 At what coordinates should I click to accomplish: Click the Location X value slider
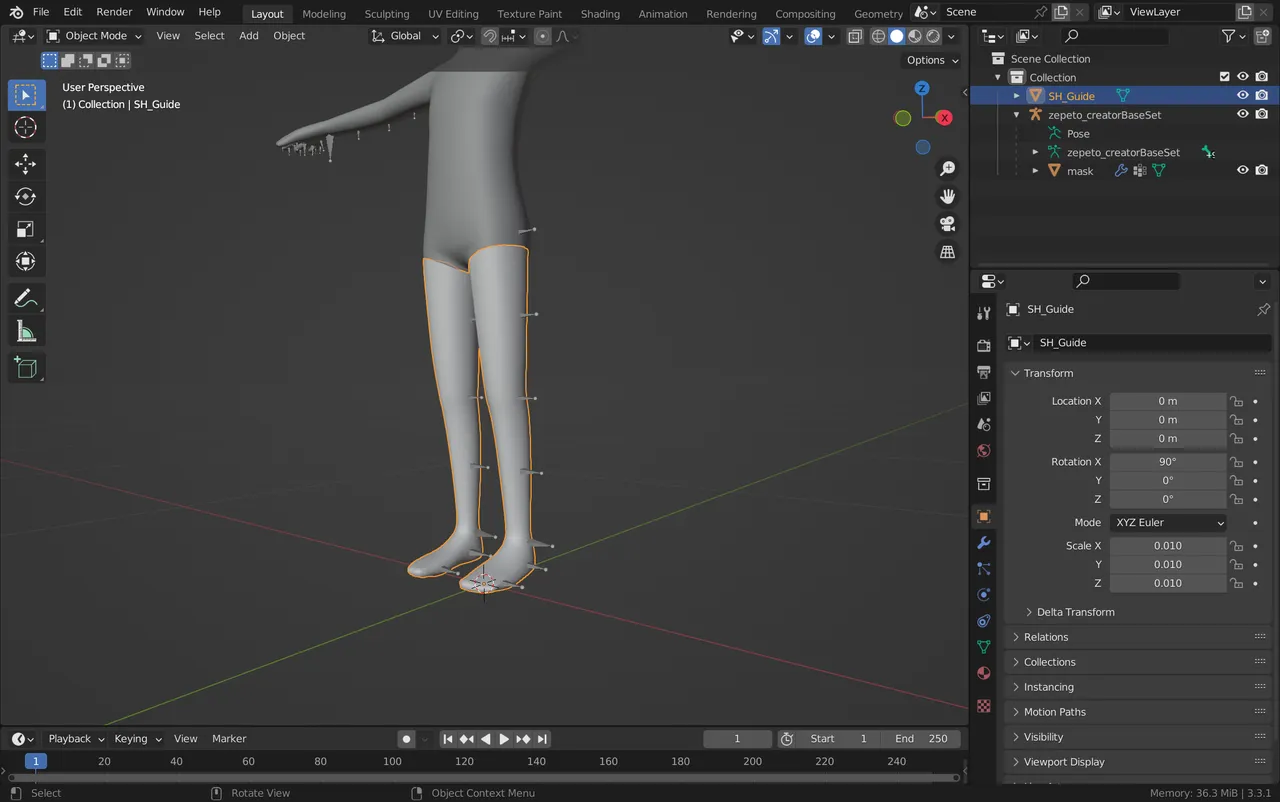[x=1168, y=401]
